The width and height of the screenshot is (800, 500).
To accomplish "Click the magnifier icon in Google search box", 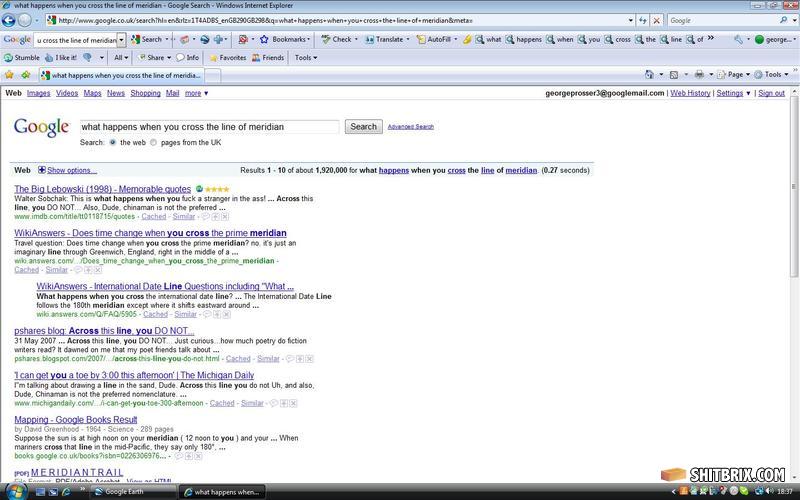I will pyautogui.click(x=784, y=20).
